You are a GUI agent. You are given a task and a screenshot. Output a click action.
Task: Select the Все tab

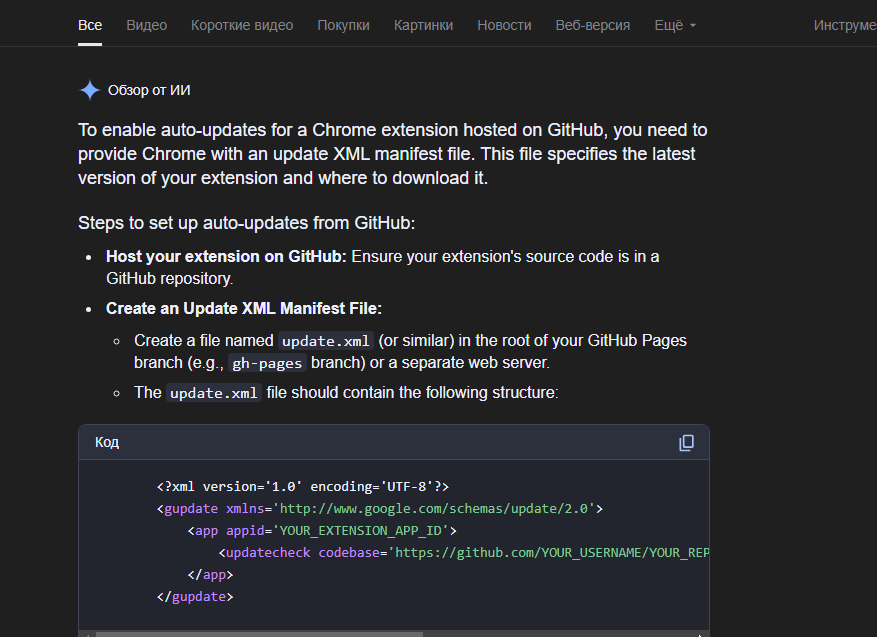[x=90, y=25]
